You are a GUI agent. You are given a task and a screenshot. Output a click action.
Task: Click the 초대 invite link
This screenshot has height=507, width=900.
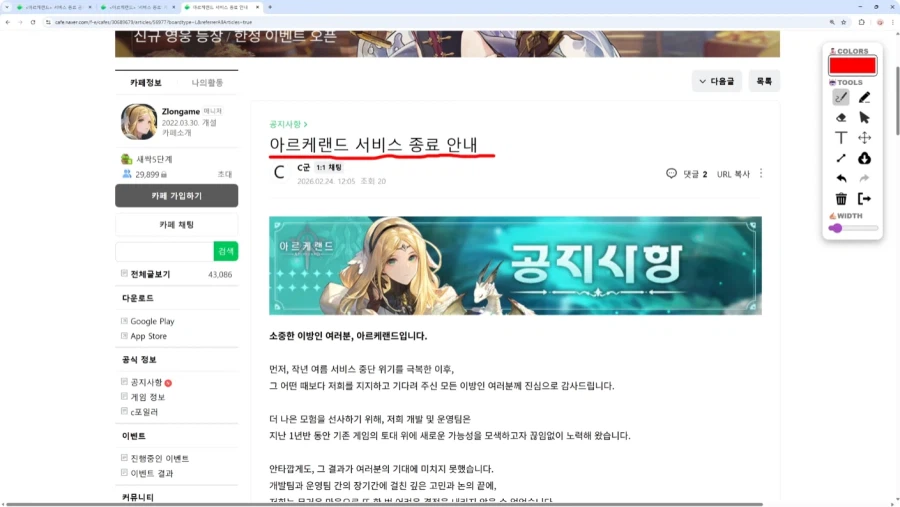(224, 174)
